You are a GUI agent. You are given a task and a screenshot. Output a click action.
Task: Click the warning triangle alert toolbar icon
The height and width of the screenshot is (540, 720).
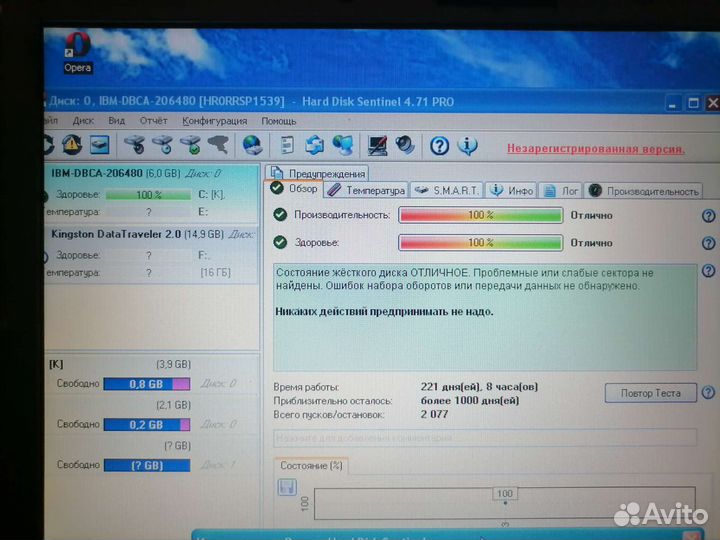(72, 145)
